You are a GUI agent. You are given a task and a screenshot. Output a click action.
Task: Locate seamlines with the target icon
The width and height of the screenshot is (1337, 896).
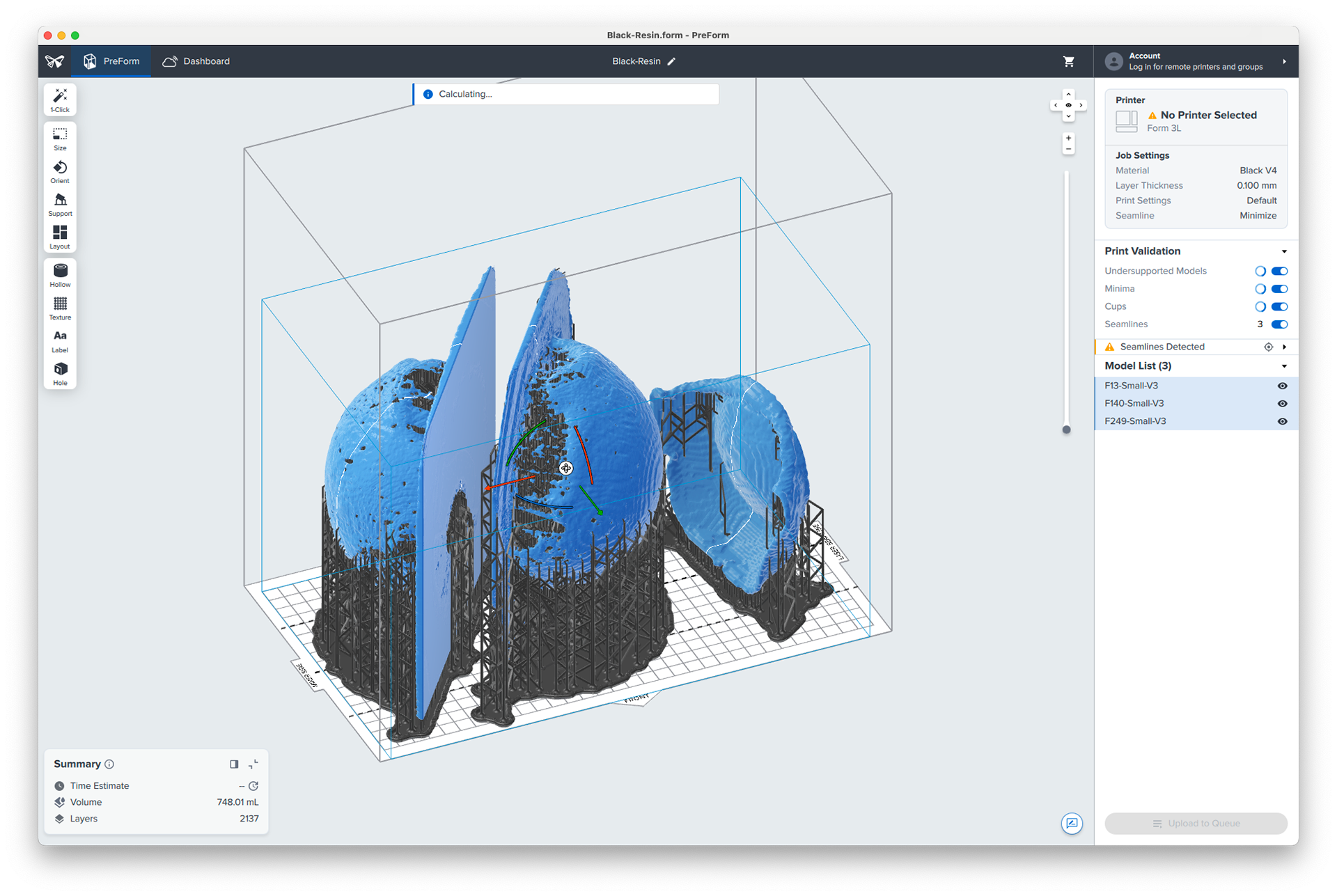(x=1268, y=347)
